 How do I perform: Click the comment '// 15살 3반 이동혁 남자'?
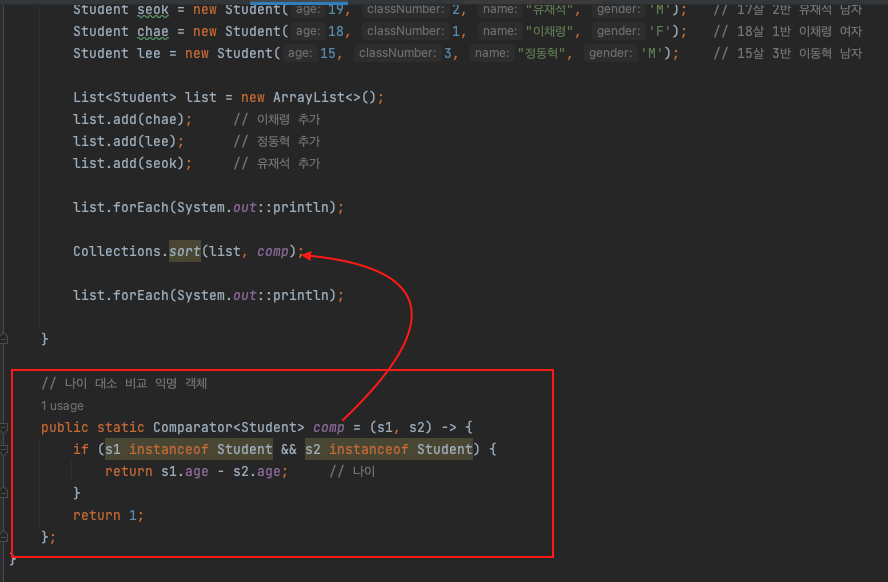pyautogui.click(x=788, y=54)
